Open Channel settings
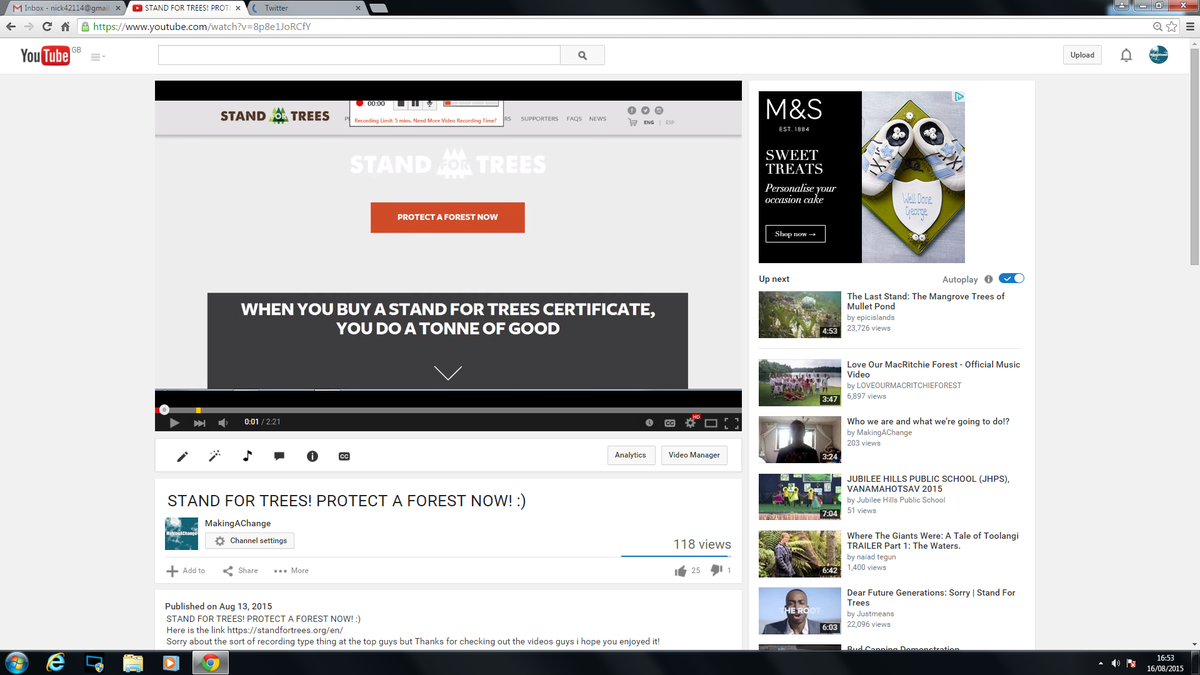This screenshot has width=1200, height=675. (x=250, y=541)
